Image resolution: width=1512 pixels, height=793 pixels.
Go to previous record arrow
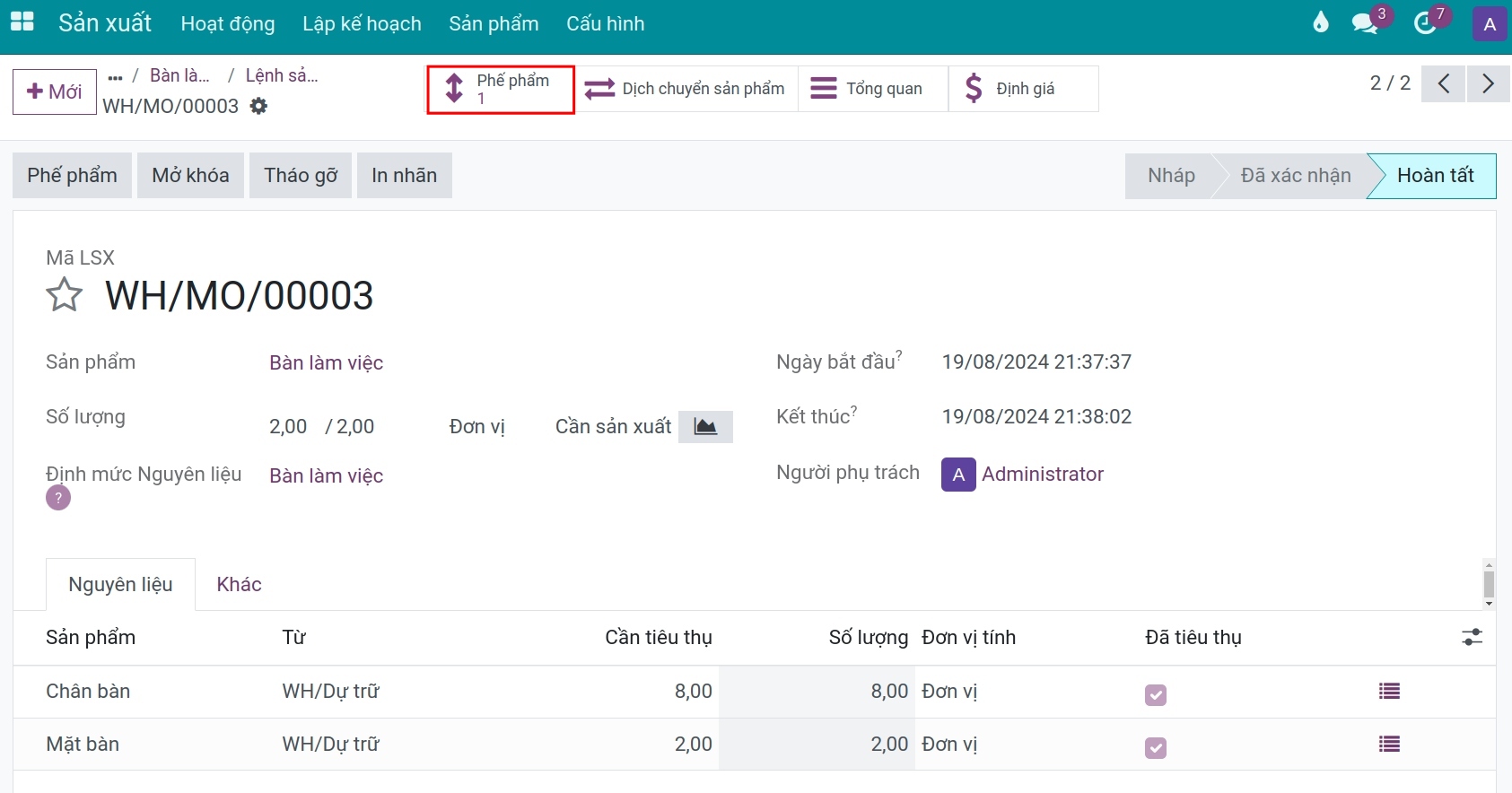click(x=1444, y=84)
